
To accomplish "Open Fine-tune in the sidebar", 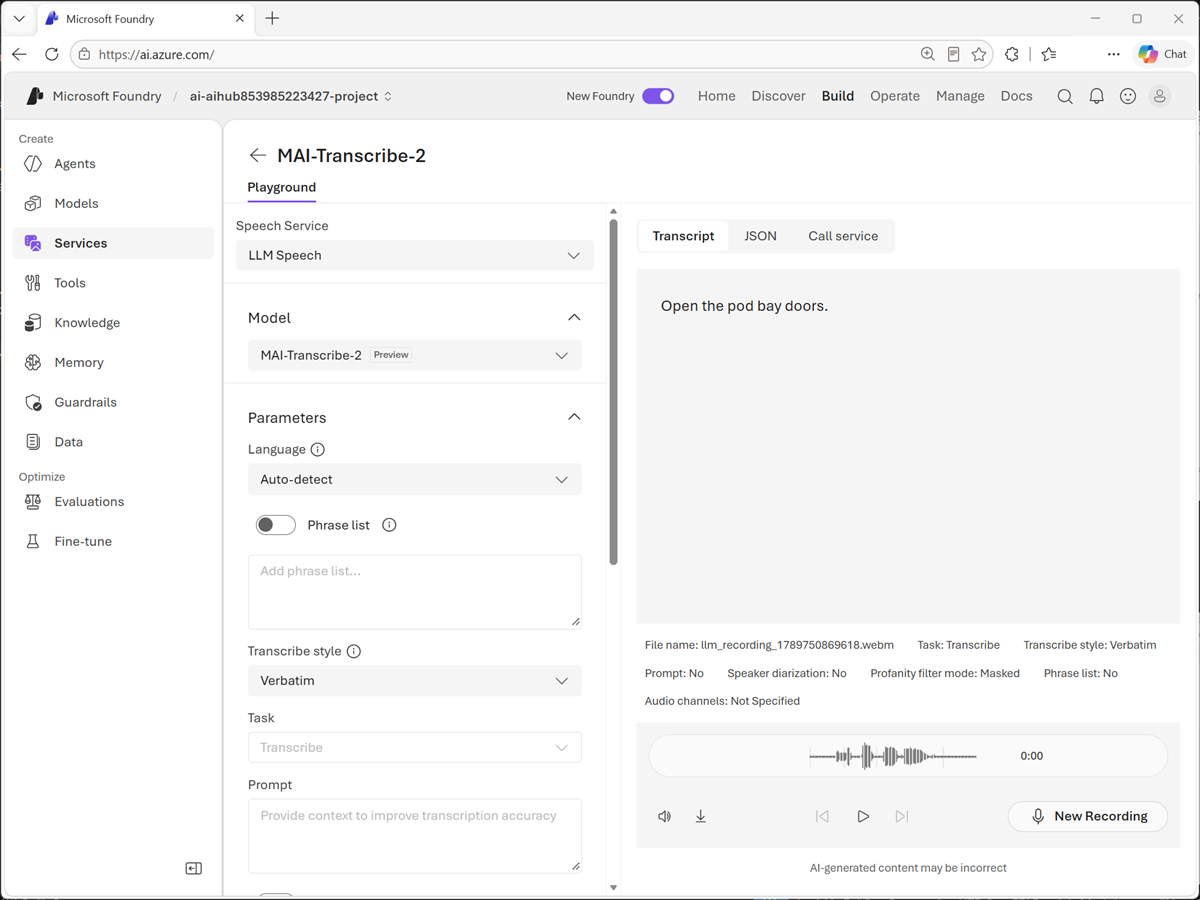I will click(113, 542).
